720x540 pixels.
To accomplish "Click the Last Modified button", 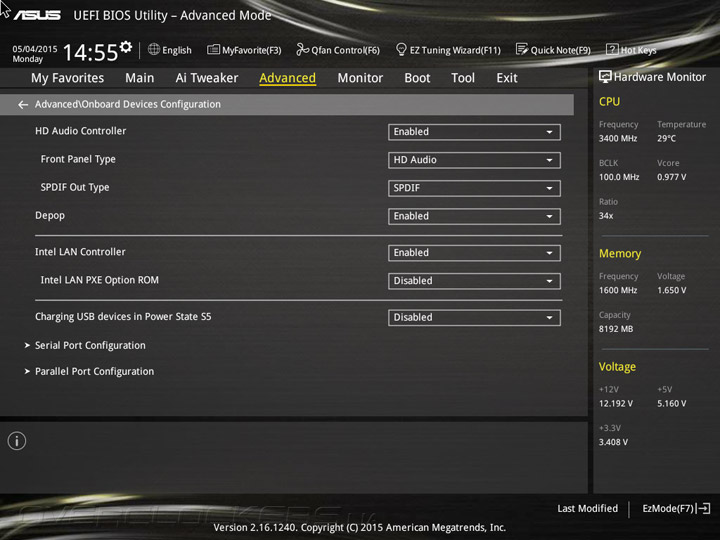I will pos(587,508).
